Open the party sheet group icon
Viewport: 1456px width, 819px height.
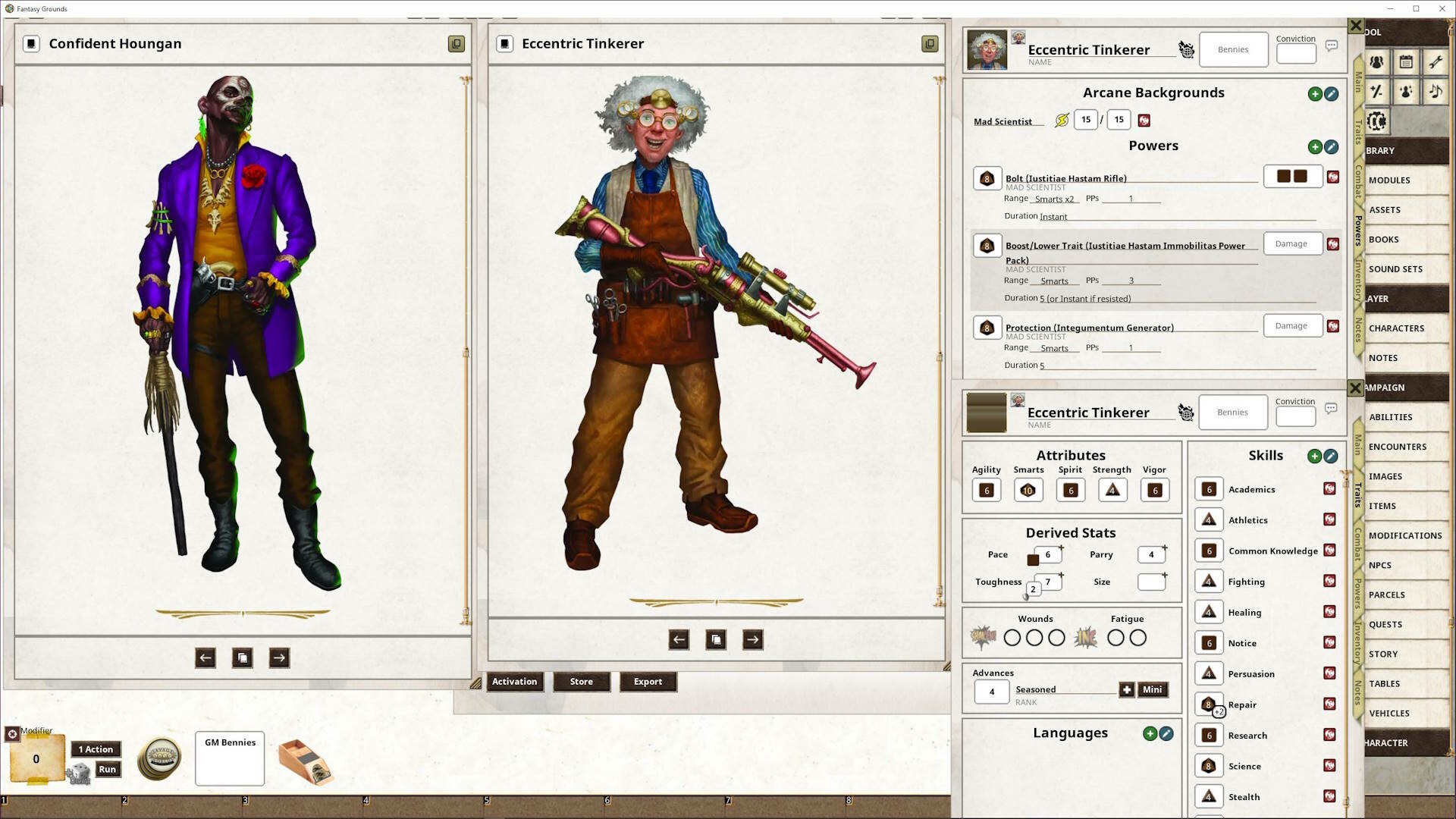[x=1376, y=62]
